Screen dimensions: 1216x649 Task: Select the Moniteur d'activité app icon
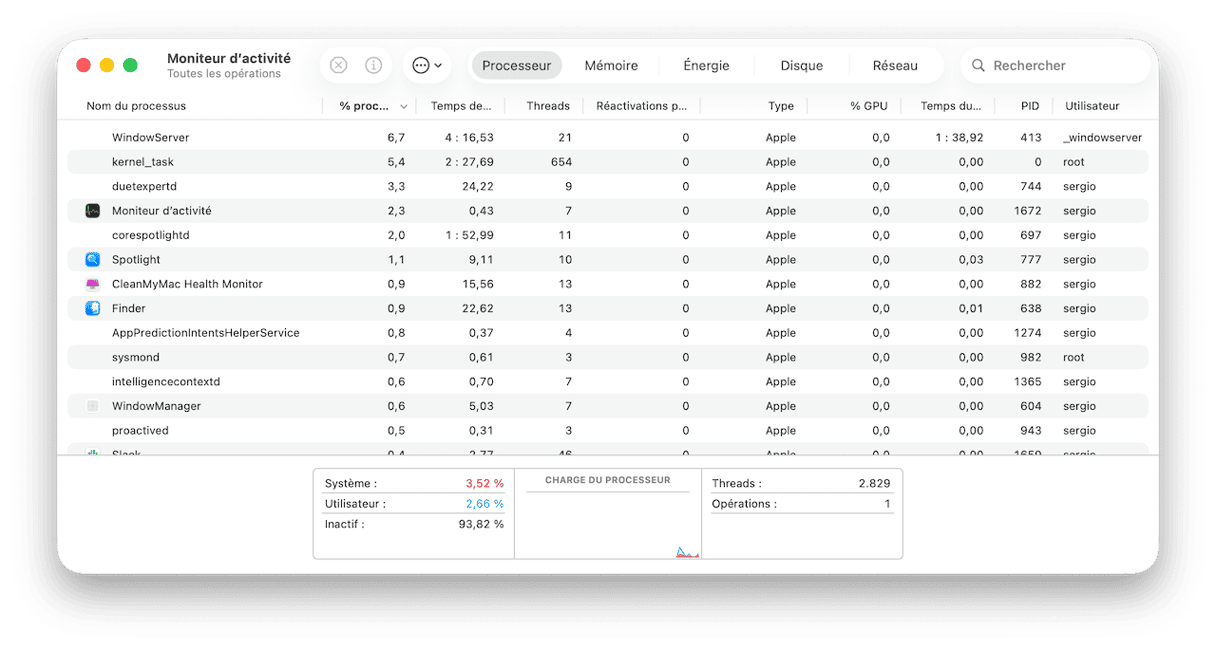coord(92,211)
